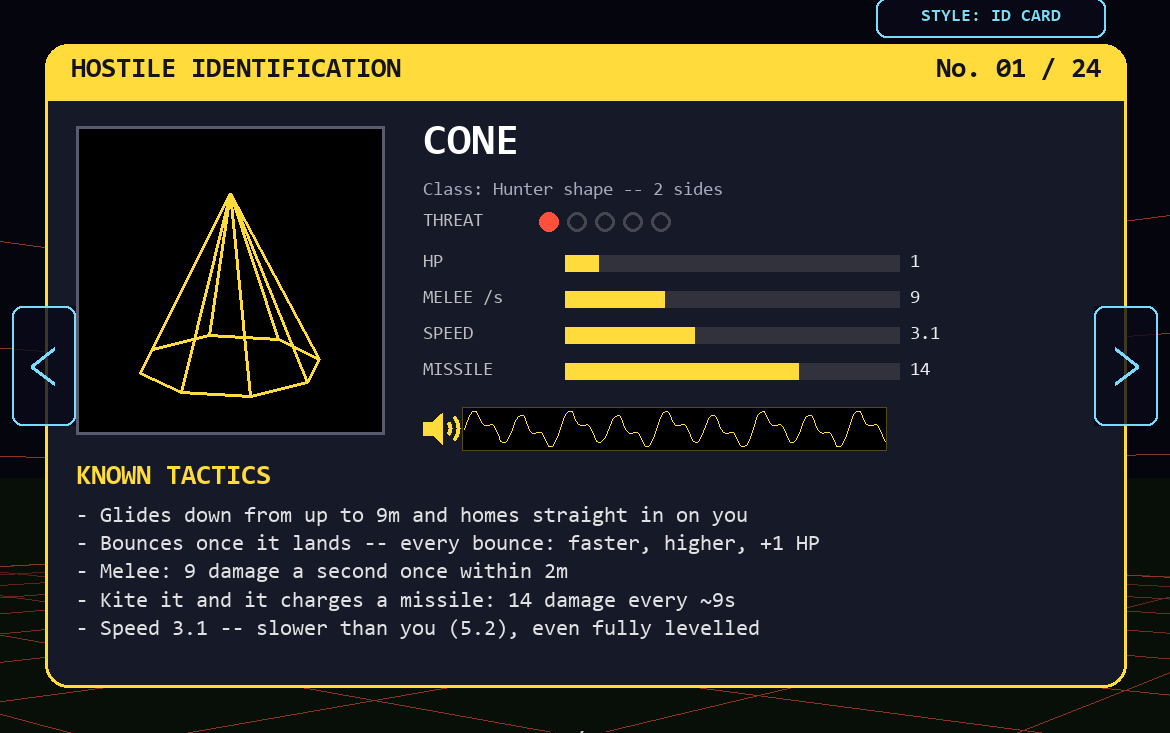Click the 'Glides down from up to 9m' line
The width and height of the screenshot is (1170, 733).
(x=412, y=515)
